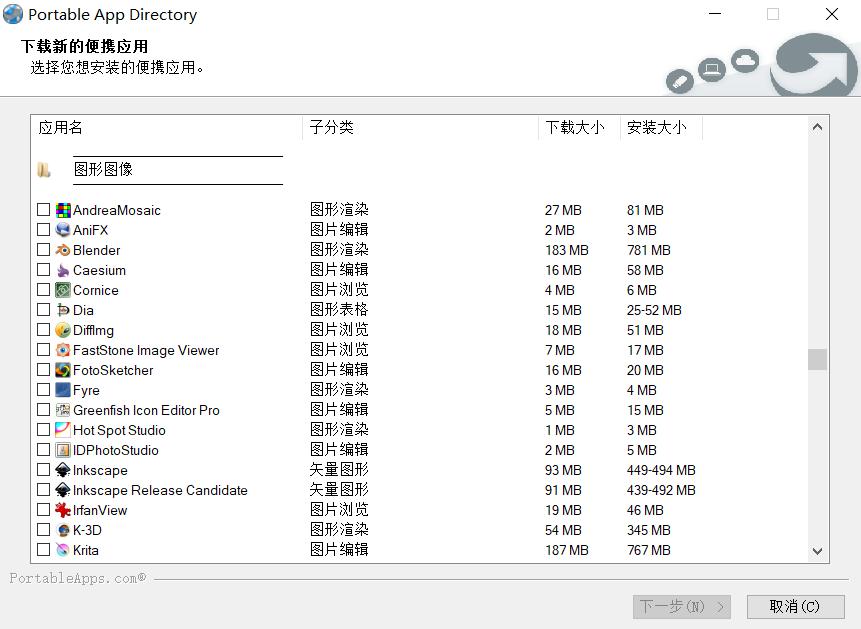Click the Inkscape app icon
861x629 pixels.
click(63, 470)
